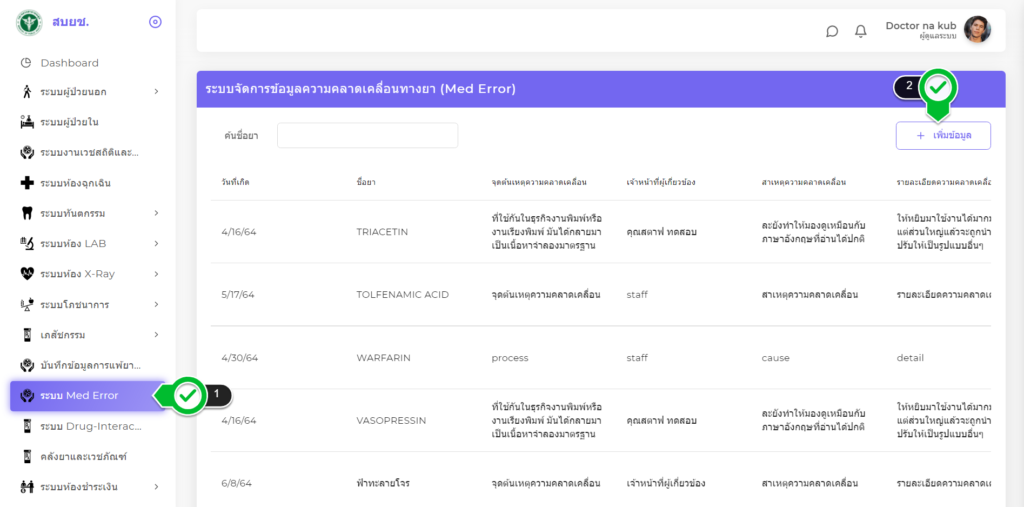Expand the ระบบห้องชำระเงิน chevron

point(156,487)
